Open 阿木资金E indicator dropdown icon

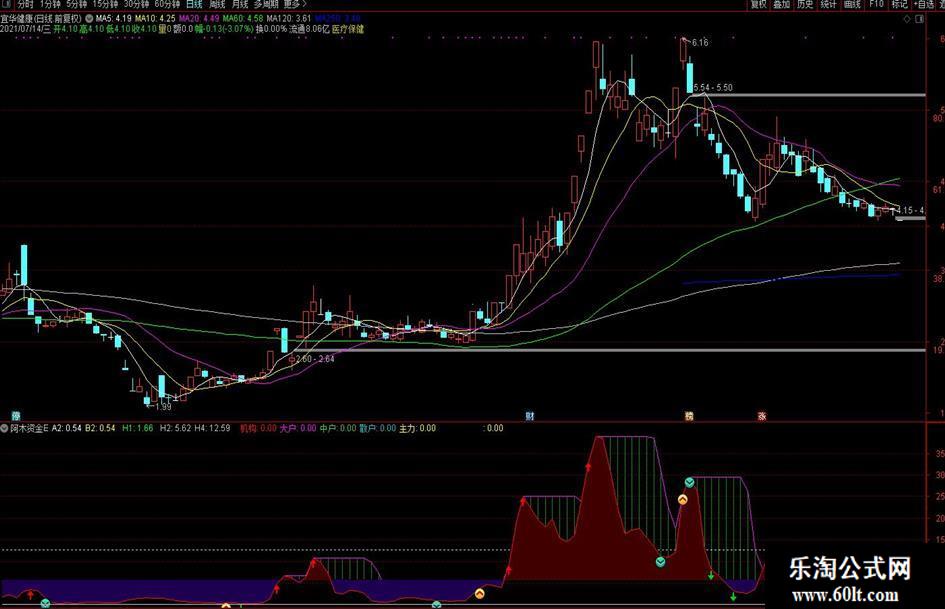click(x=5, y=428)
